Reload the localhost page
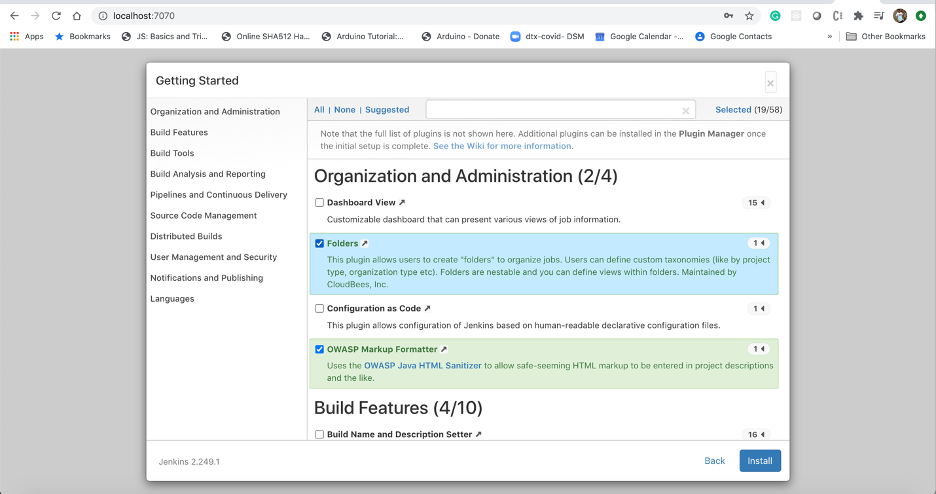Viewport: 936px width, 494px height. (56, 16)
